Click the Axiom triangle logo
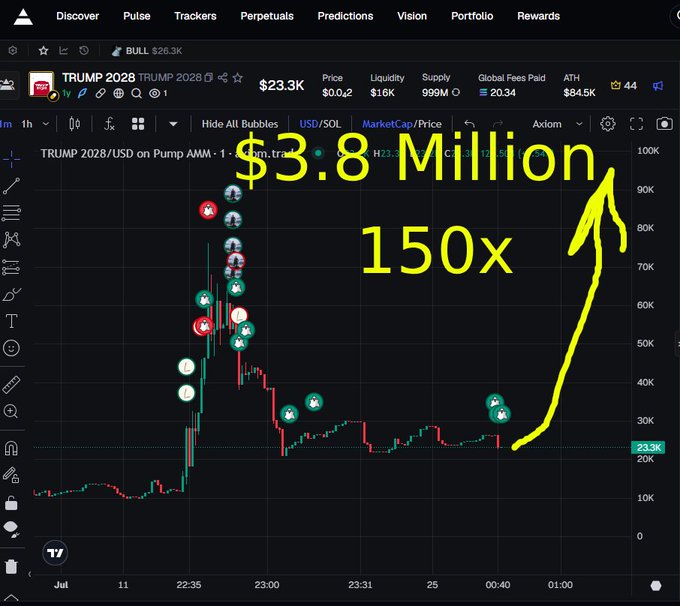The height and width of the screenshot is (606, 680). coord(23,17)
